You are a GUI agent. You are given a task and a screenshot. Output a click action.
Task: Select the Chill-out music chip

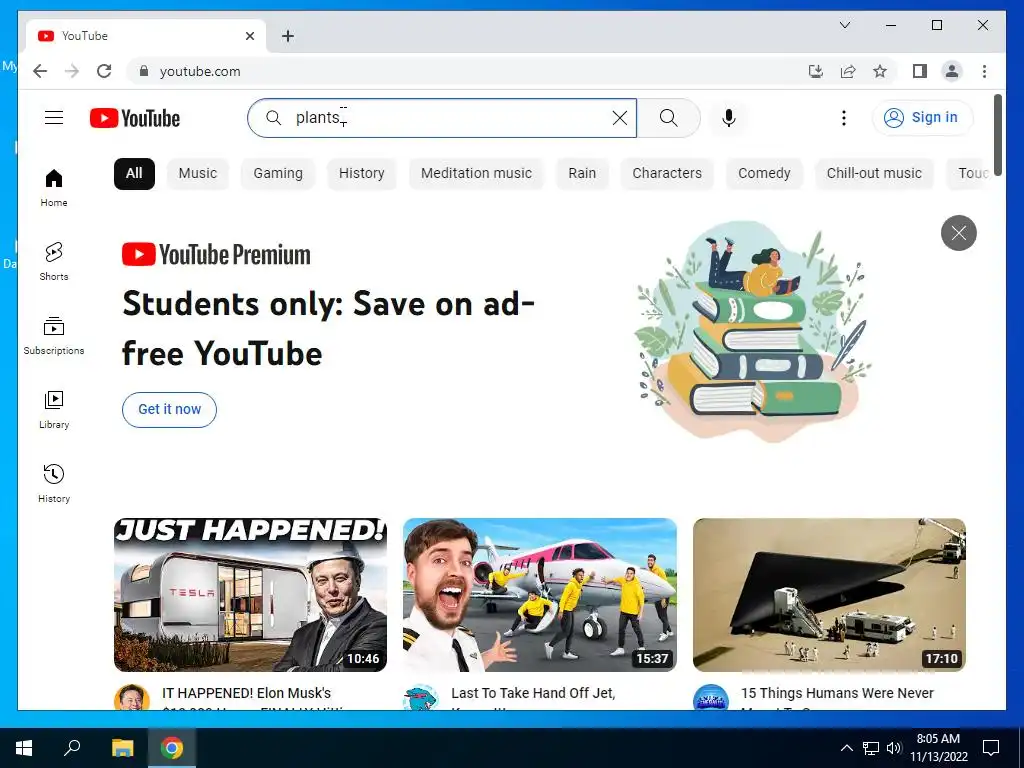pyautogui.click(x=874, y=174)
